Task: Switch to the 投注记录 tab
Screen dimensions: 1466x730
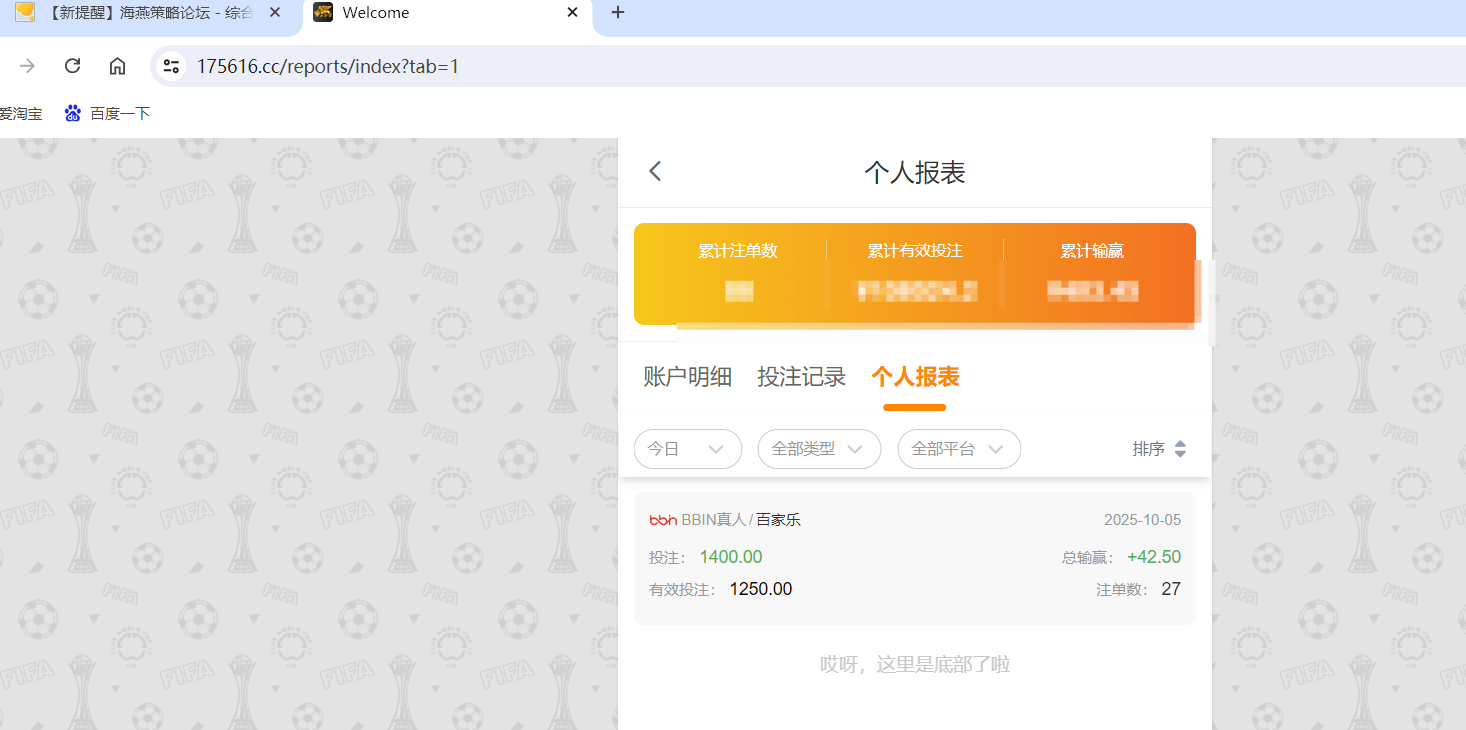Action: pos(801,377)
